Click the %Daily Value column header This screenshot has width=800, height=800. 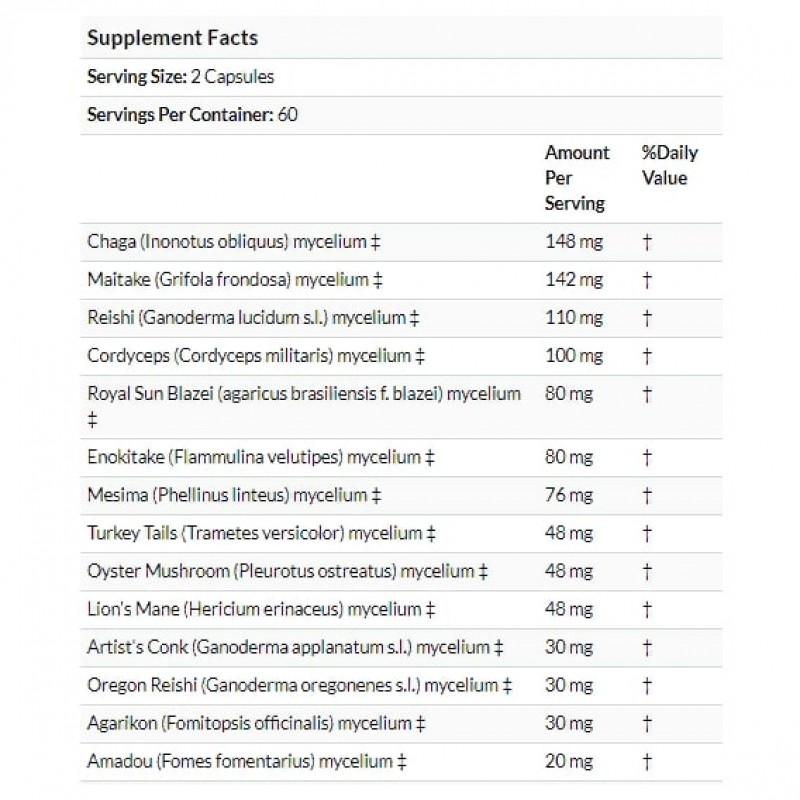pos(669,165)
